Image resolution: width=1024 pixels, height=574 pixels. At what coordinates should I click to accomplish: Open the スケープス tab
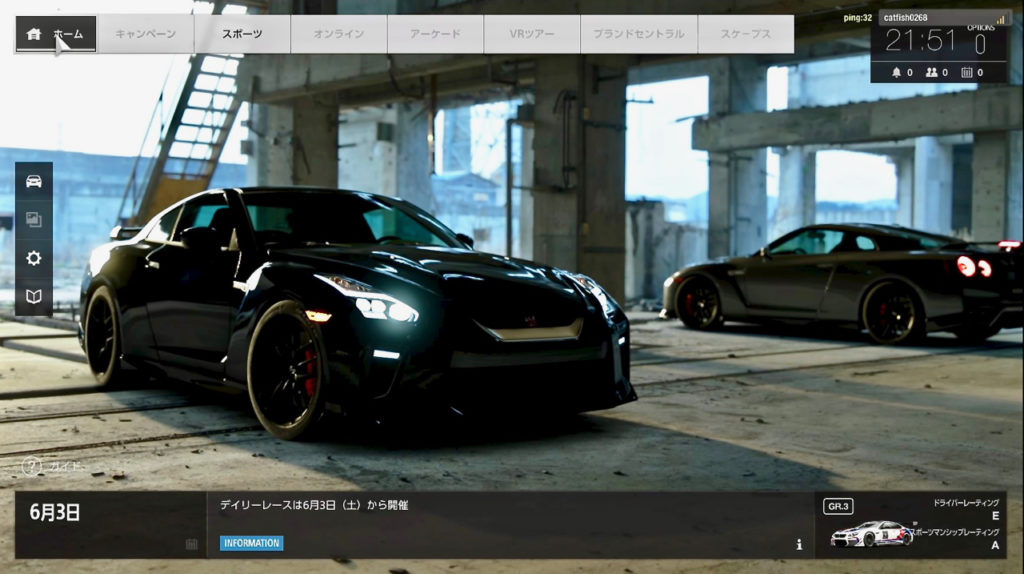tap(746, 34)
